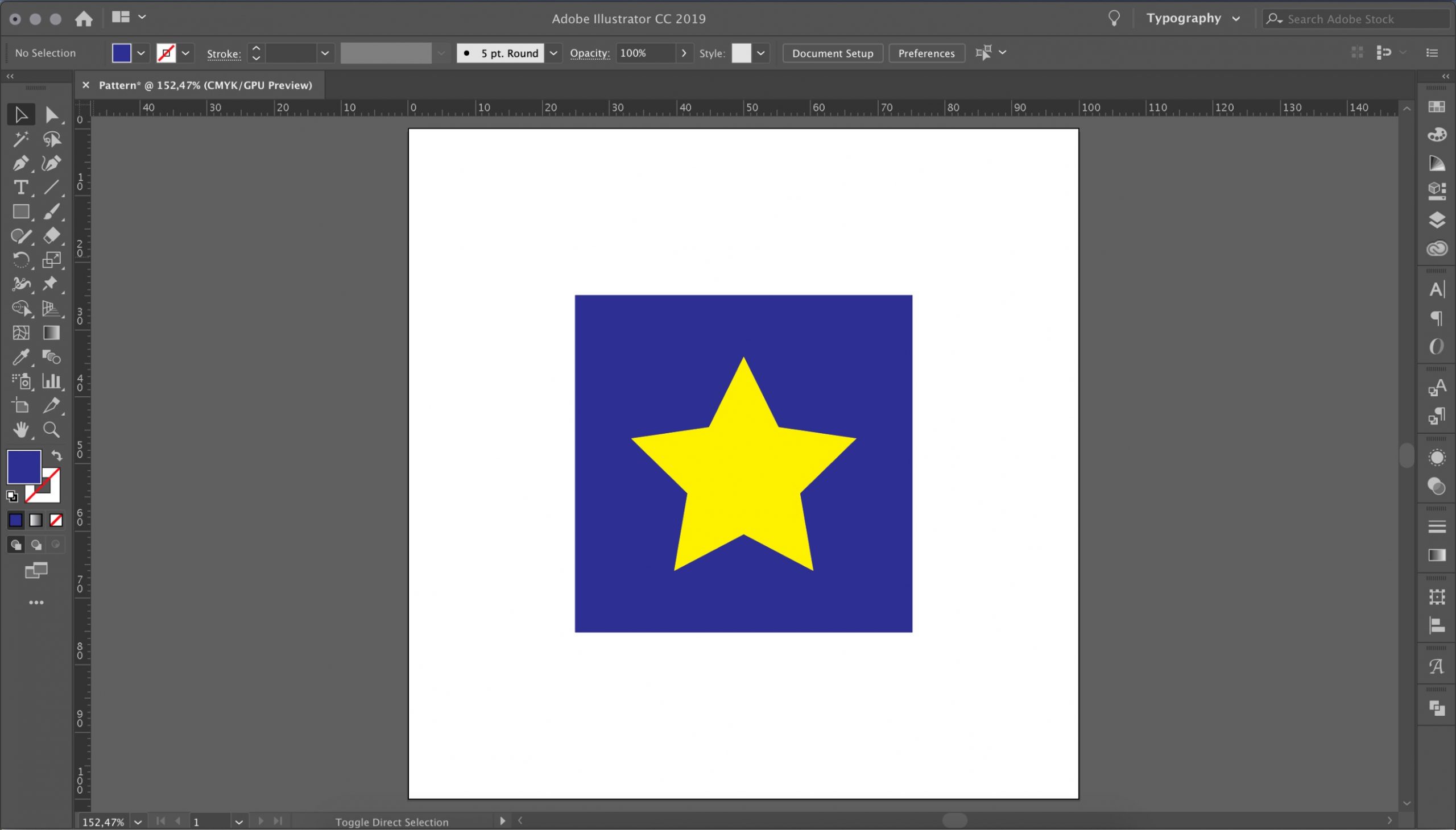Click the blue fill color swatch in the control bar

tap(122, 53)
